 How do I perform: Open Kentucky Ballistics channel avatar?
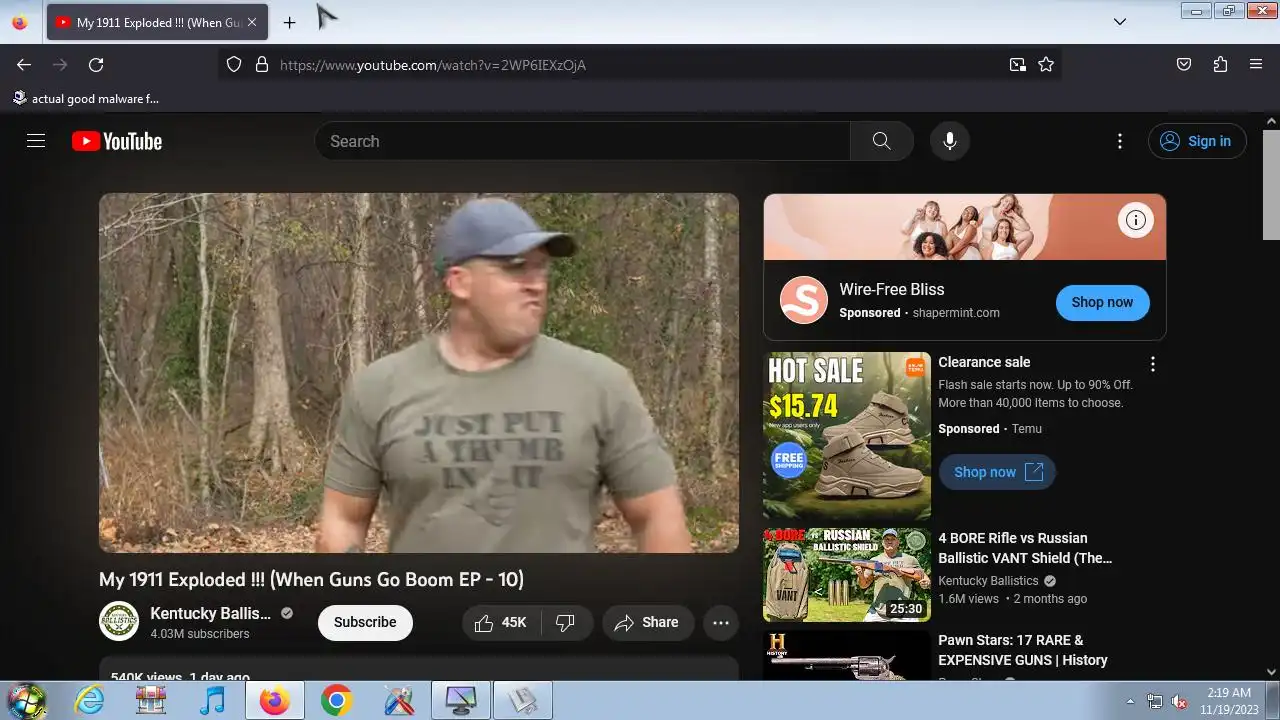pyautogui.click(x=119, y=622)
